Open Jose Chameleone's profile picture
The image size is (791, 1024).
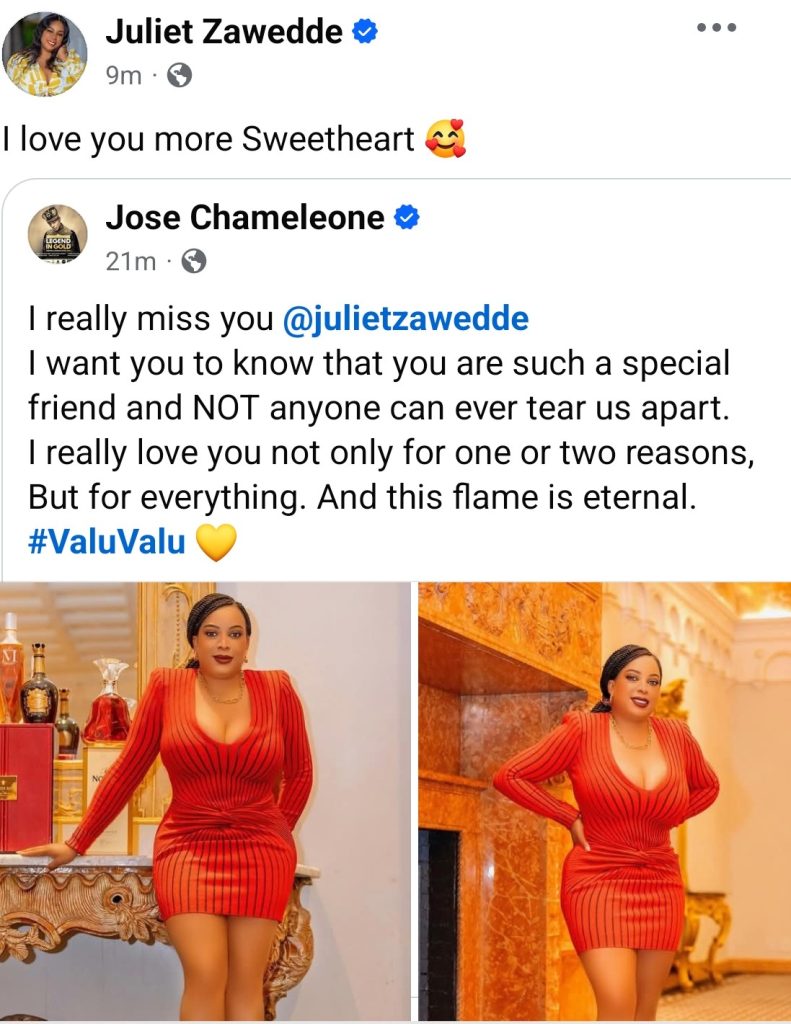click(57, 234)
